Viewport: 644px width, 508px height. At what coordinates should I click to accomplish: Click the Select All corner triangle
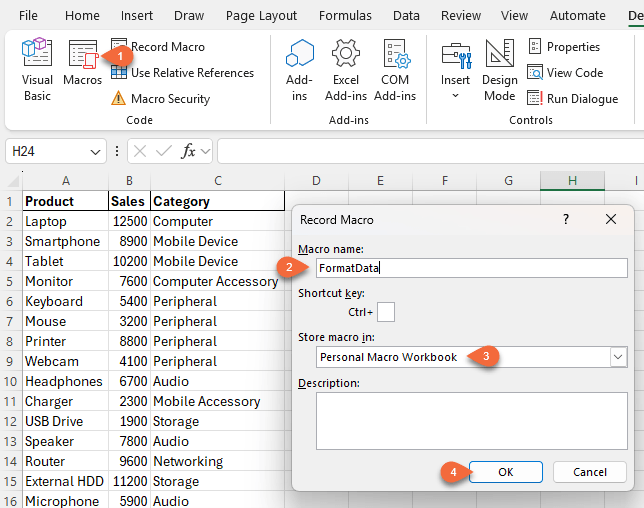pyautogui.click(x=14, y=181)
